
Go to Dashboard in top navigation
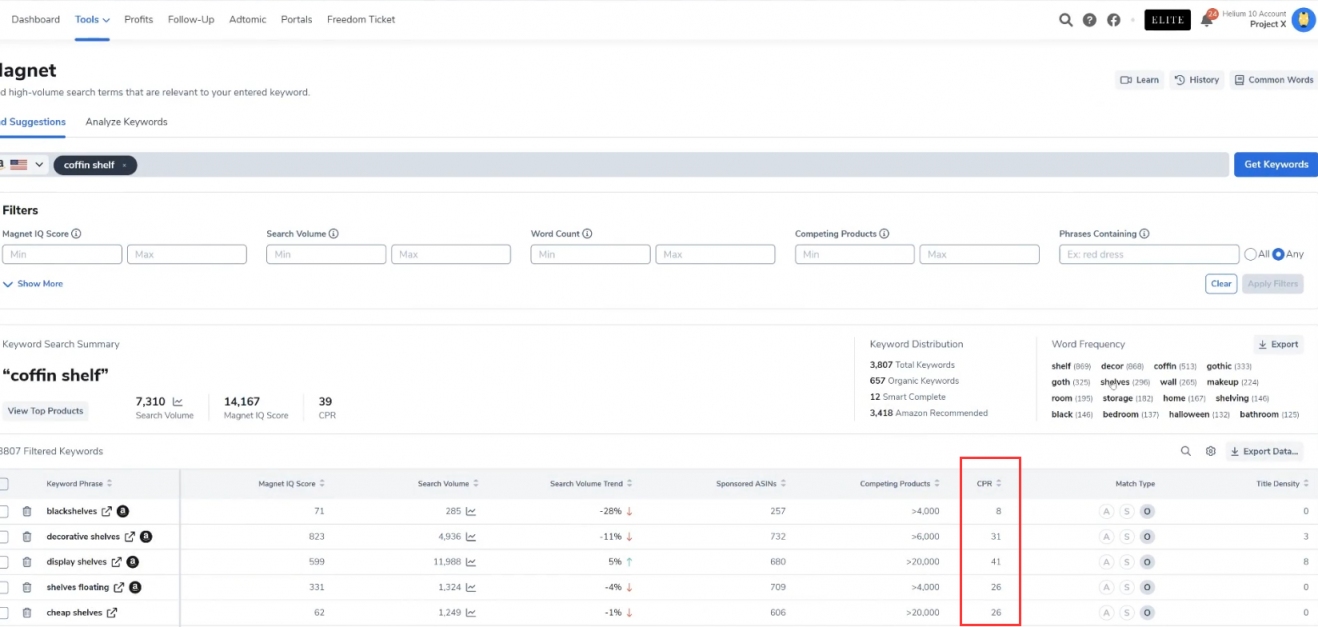point(36,20)
